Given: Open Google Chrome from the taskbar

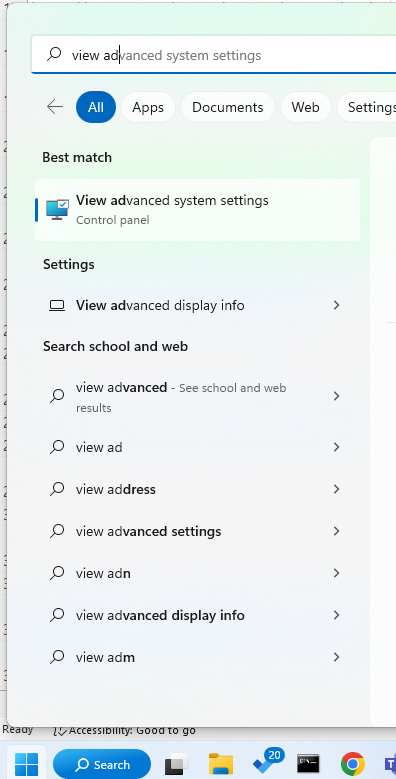Looking at the screenshot, I should point(353,764).
